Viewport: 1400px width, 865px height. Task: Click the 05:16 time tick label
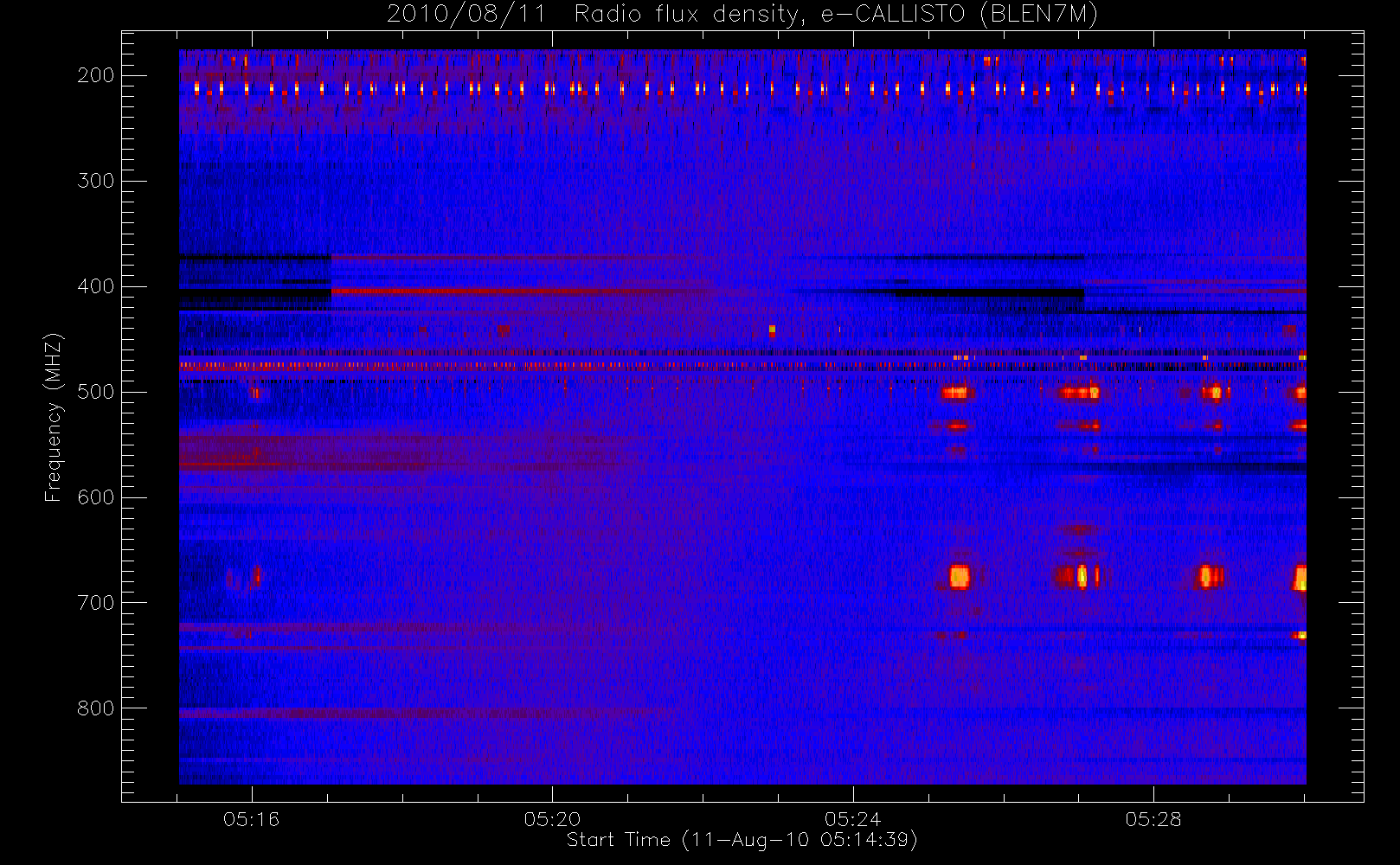[x=252, y=819]
